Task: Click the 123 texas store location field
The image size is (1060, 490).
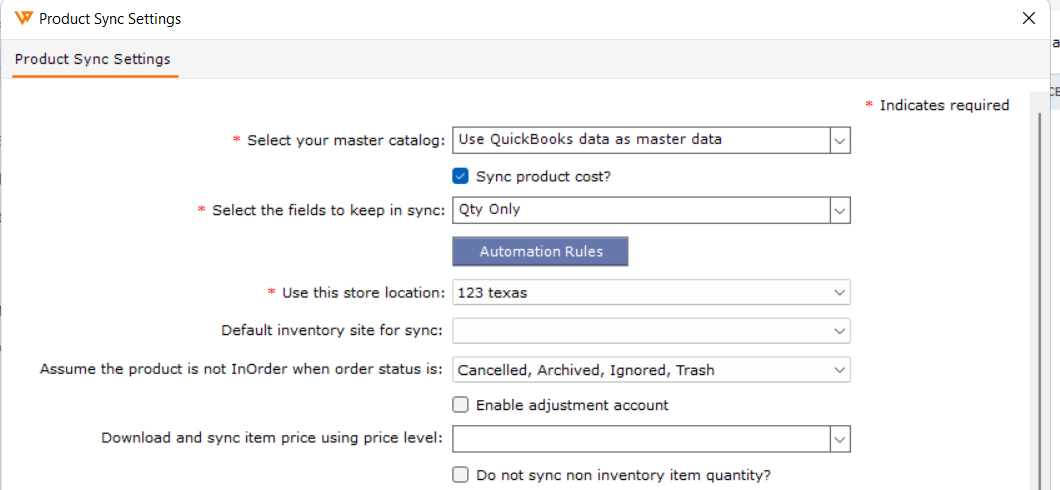Action: (x=640, y=293)
